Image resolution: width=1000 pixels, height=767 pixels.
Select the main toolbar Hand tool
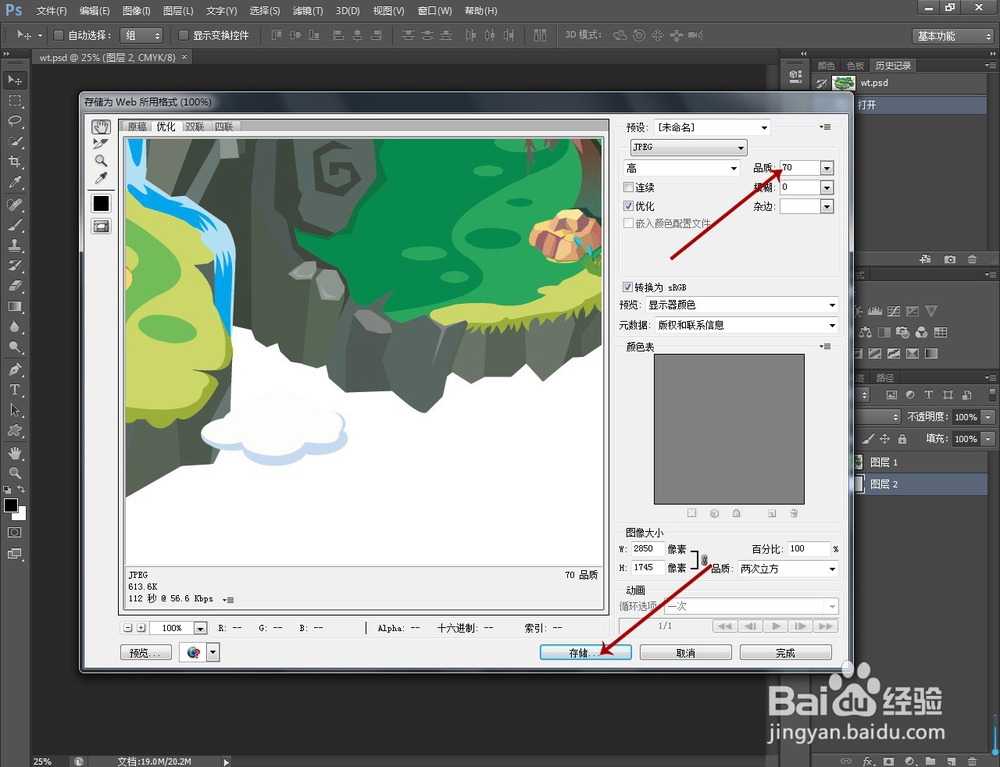[x=15, y=453]
